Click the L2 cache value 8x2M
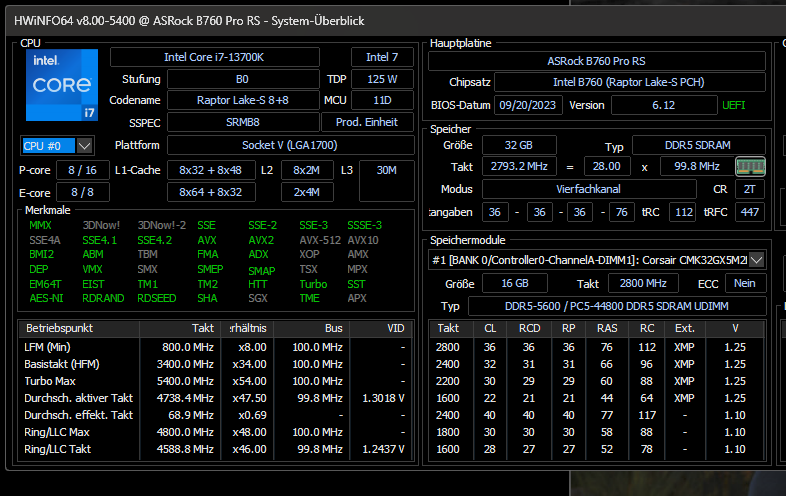786x496 pixels. coord(307,170)
